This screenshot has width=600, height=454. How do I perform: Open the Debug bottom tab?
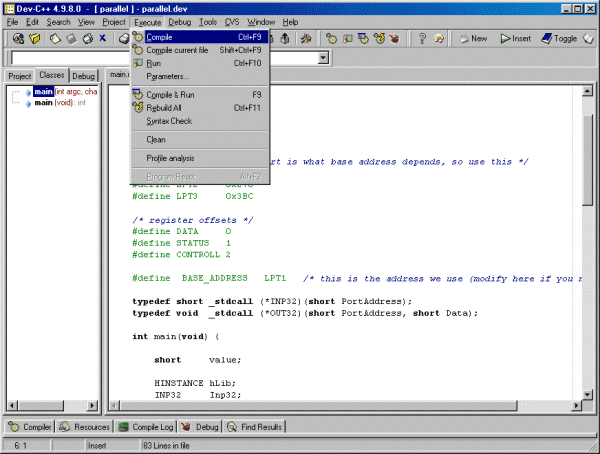200,427
